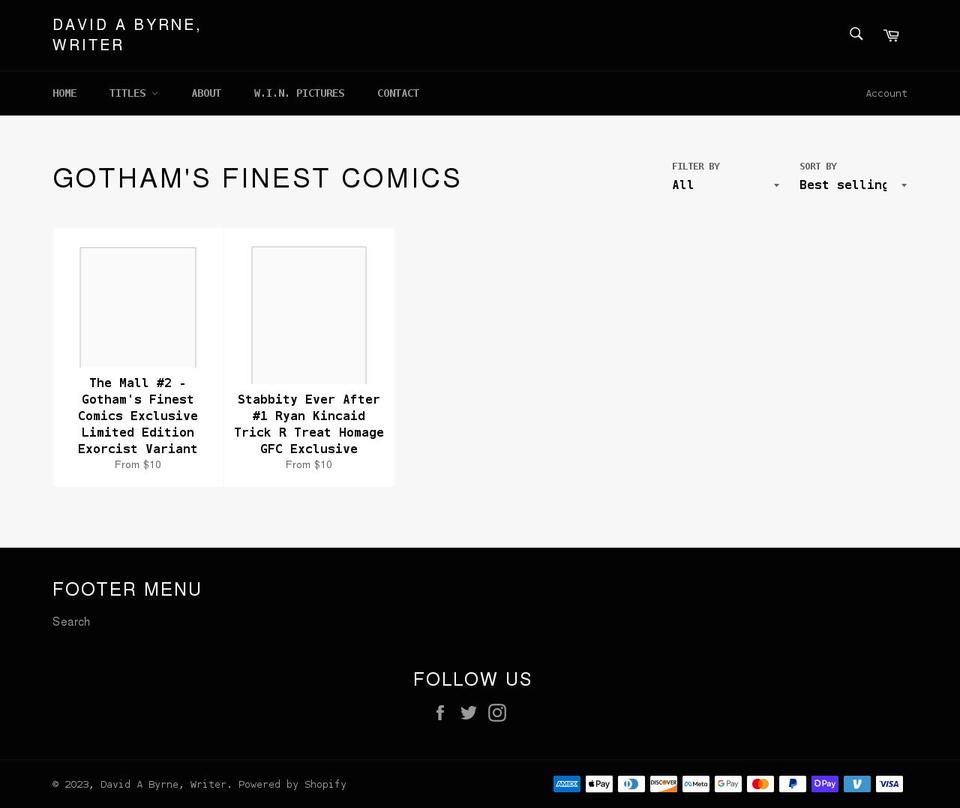Image resolution: width=960 pixels, height=808 pixels.
Task: Open the Sort By Best selling dropdown
Action: (853, 185)
